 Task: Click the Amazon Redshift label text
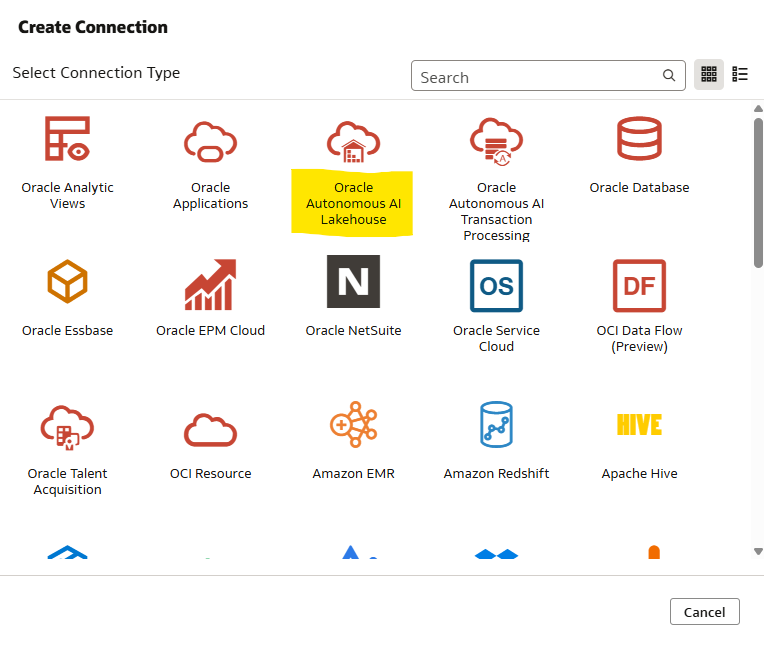click(496, 474)
